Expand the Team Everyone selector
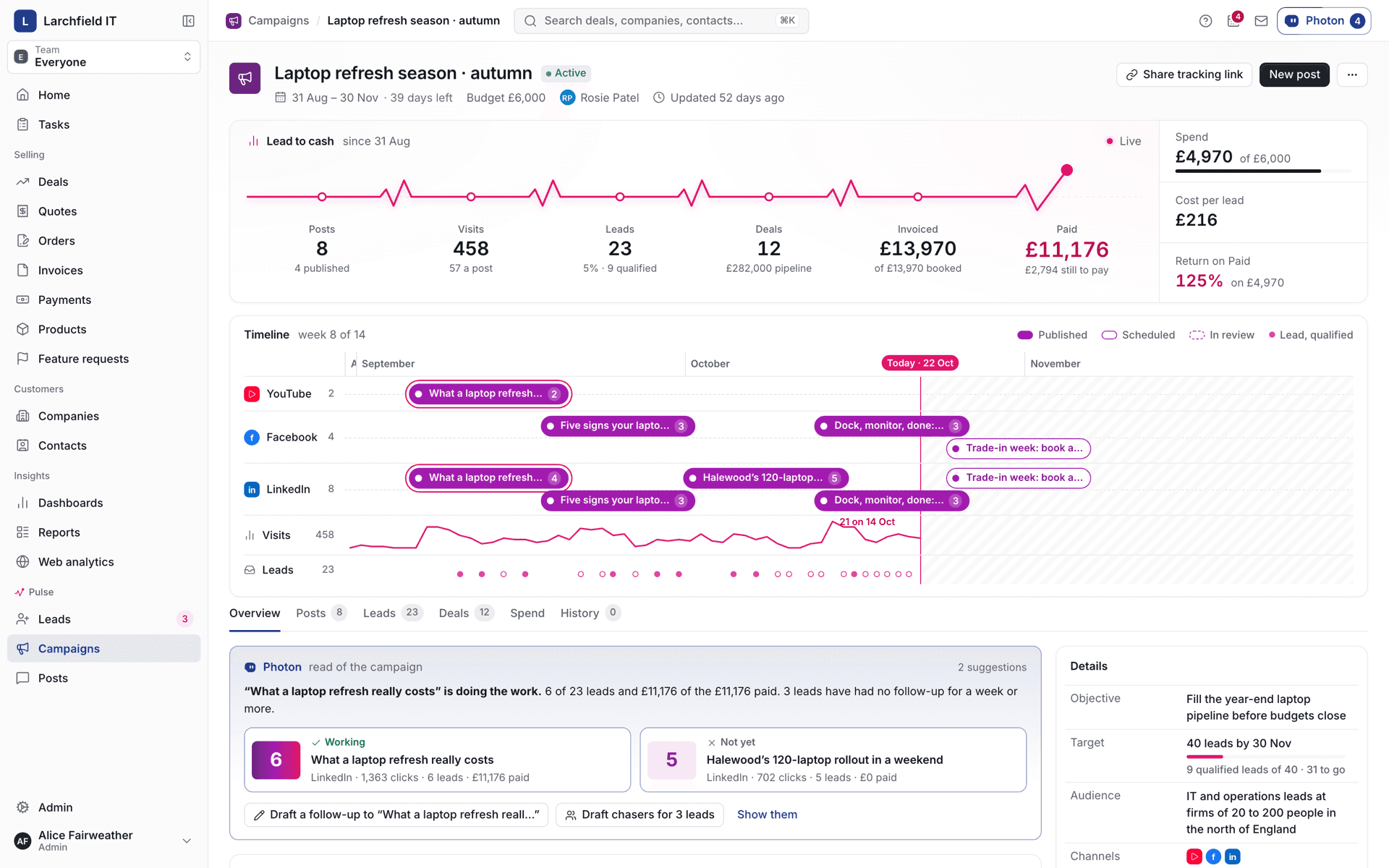This screenshot has height=868, width=1389. coord(103,56)
